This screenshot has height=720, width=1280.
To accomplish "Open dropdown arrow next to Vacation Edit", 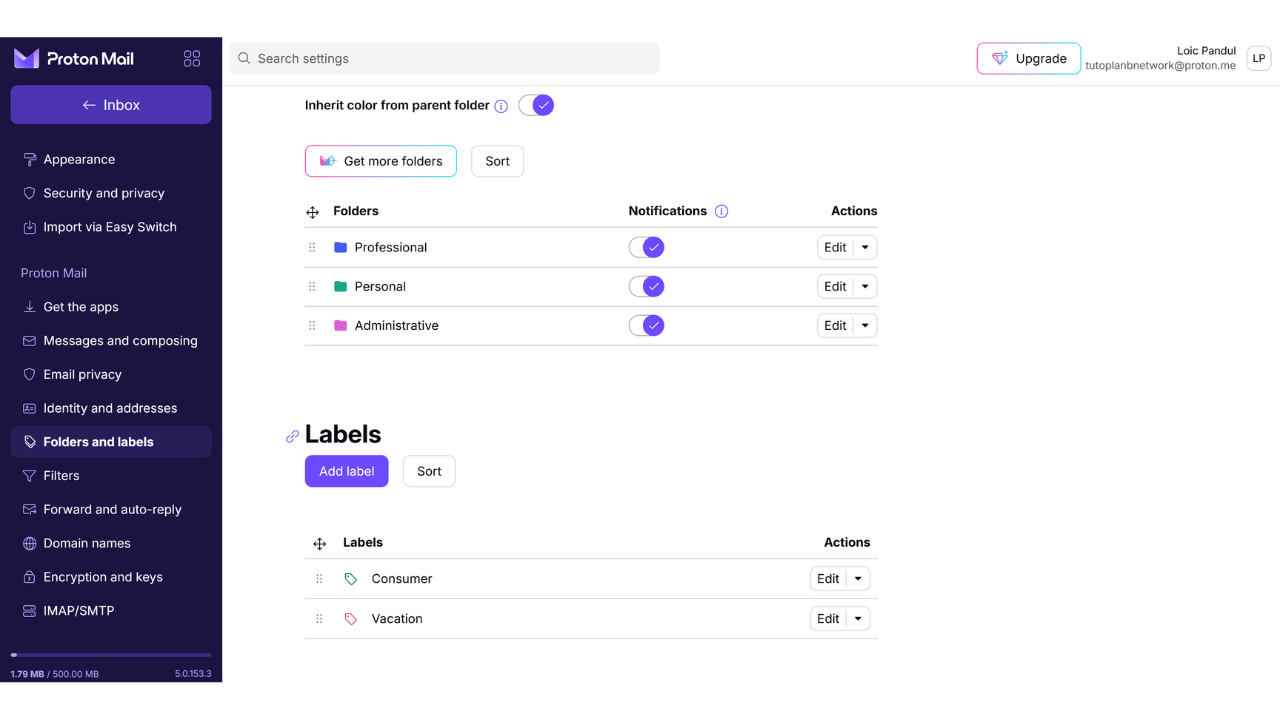I will (x=858, y=619).
